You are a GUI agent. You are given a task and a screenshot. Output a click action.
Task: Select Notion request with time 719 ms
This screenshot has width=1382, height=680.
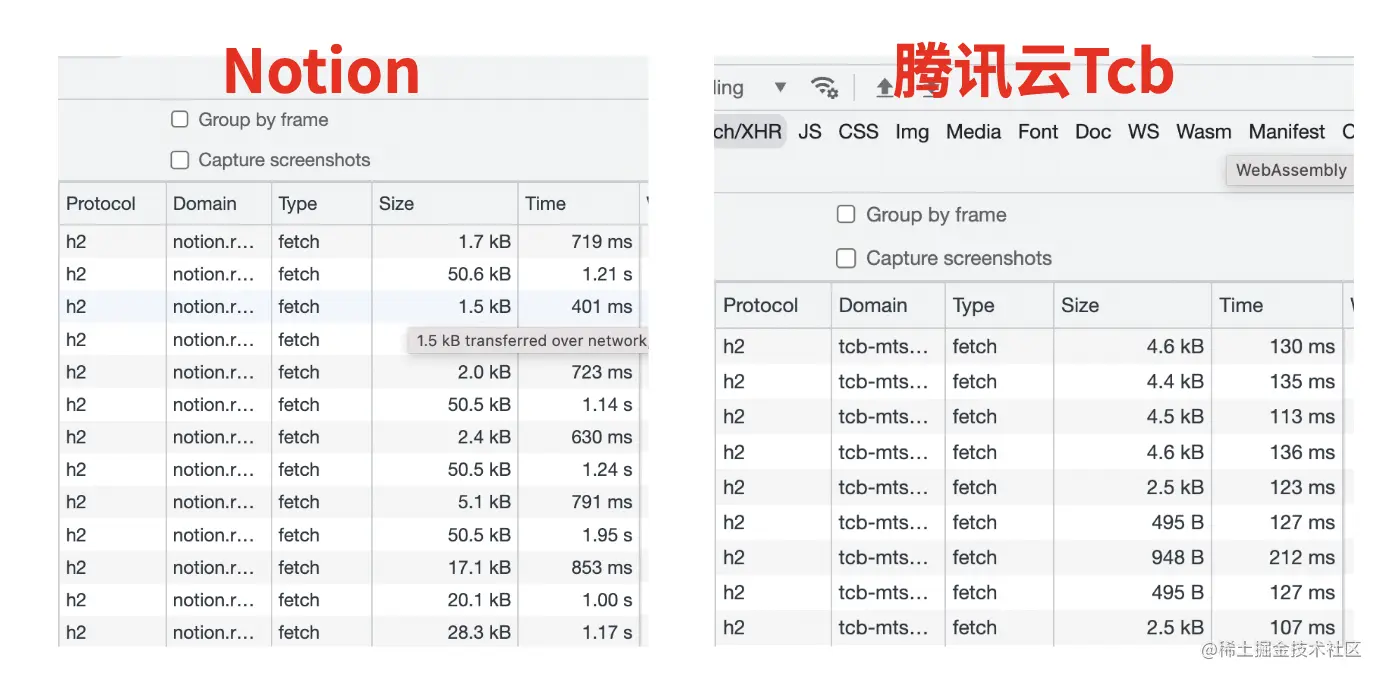(353, 241)
